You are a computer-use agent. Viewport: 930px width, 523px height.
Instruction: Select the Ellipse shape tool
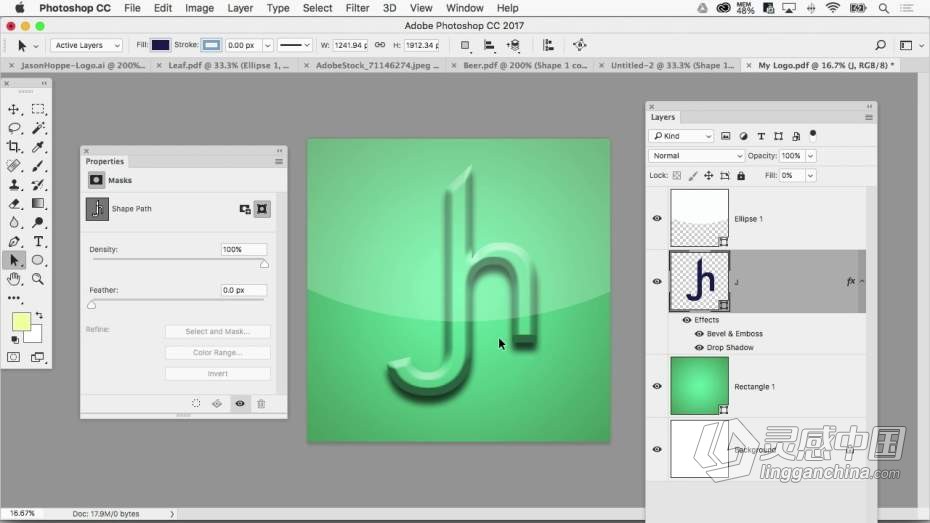38,260
